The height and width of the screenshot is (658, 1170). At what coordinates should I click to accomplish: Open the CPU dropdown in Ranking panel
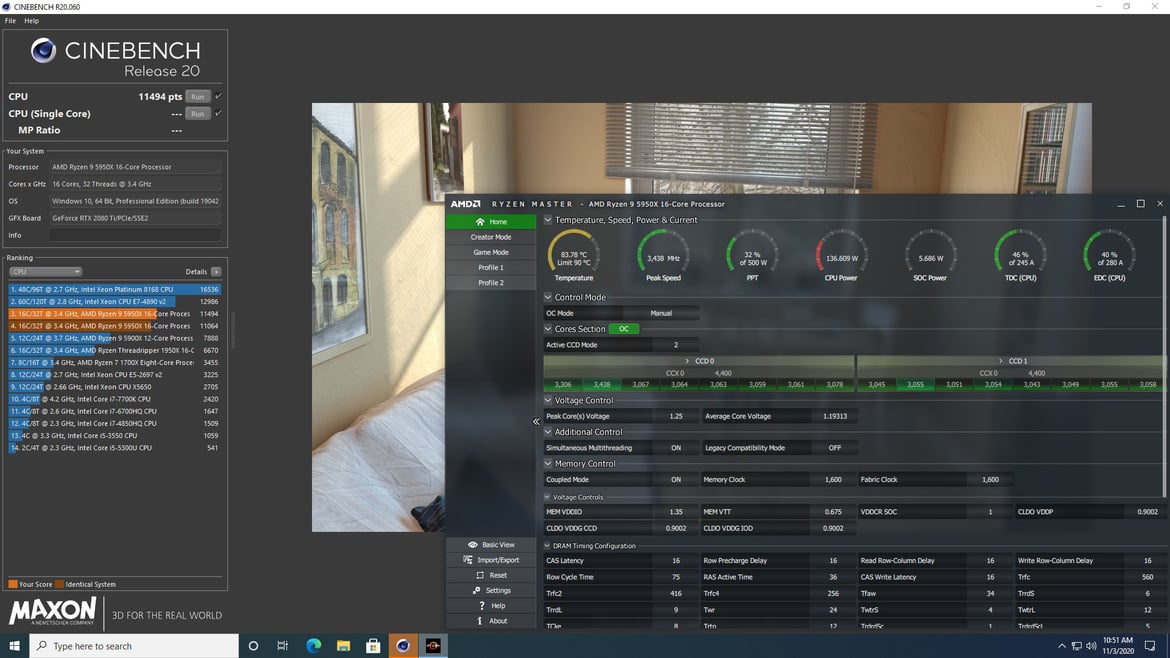pos(45,272)
